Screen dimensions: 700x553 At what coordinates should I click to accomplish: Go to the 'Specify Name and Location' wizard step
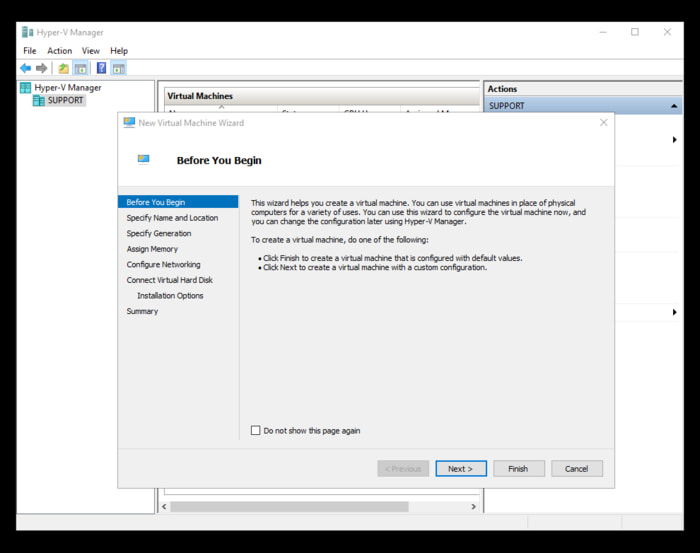pyautogui.click(x=172, y=218)
